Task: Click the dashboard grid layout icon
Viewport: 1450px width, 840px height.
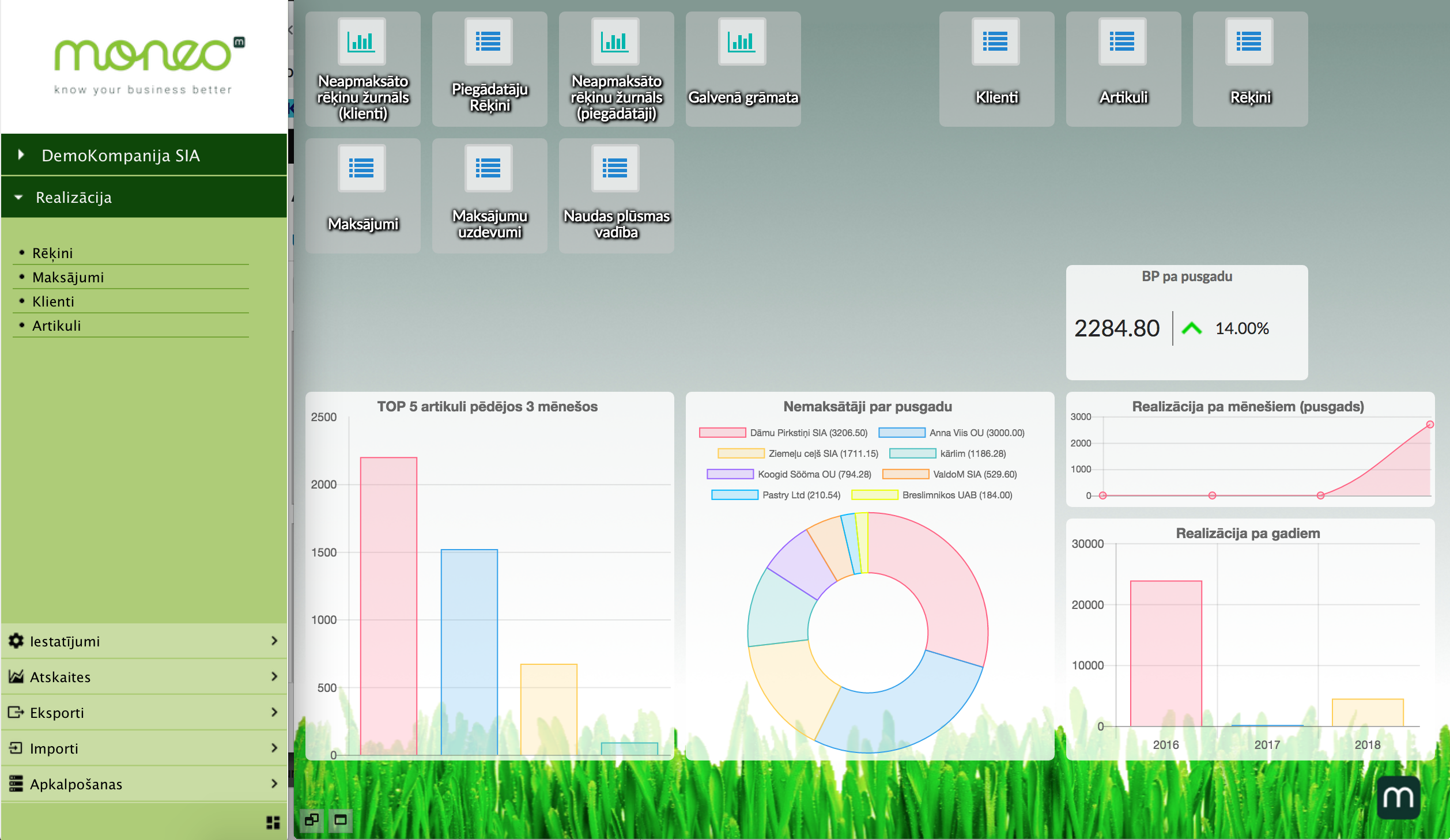Action: pos(273,822)
